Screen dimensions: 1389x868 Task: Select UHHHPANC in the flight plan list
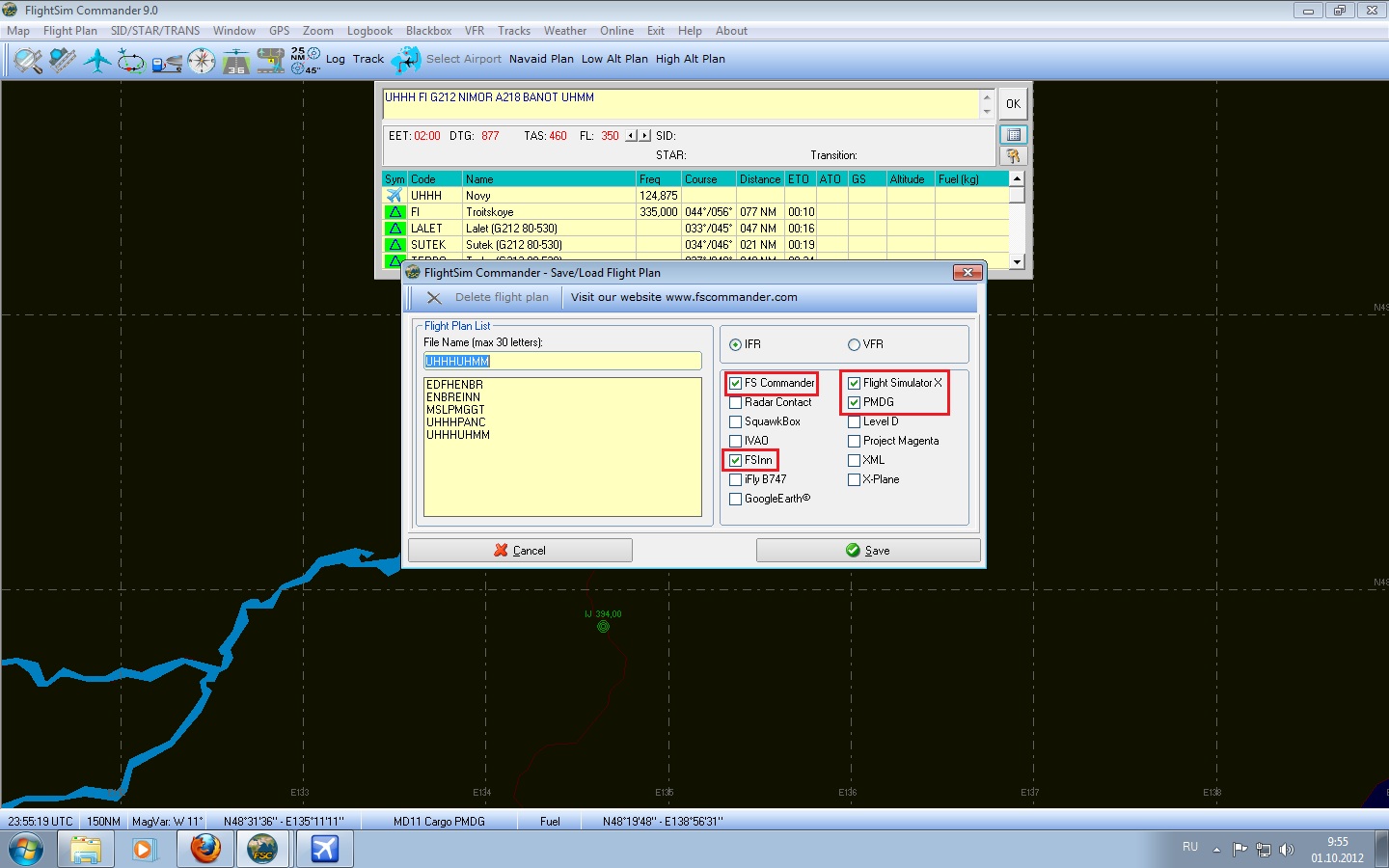tap(456, 422)
